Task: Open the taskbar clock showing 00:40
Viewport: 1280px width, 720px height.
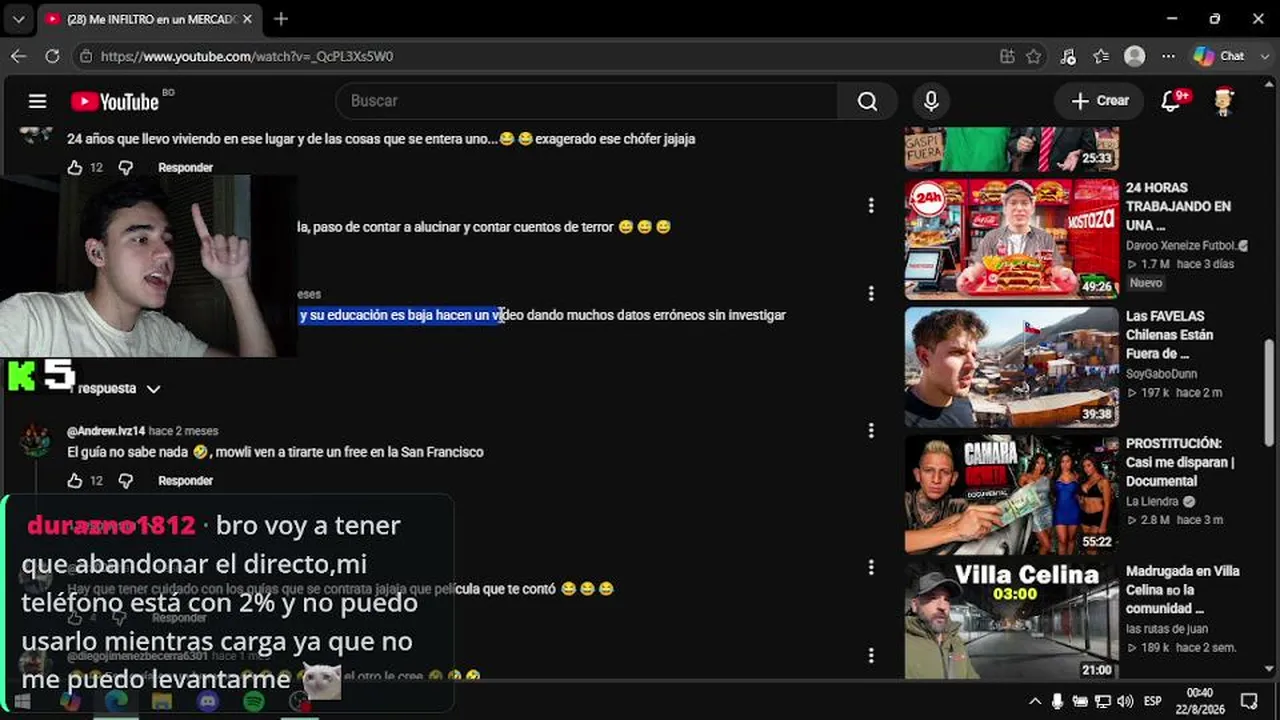Action: [1200, 701]
